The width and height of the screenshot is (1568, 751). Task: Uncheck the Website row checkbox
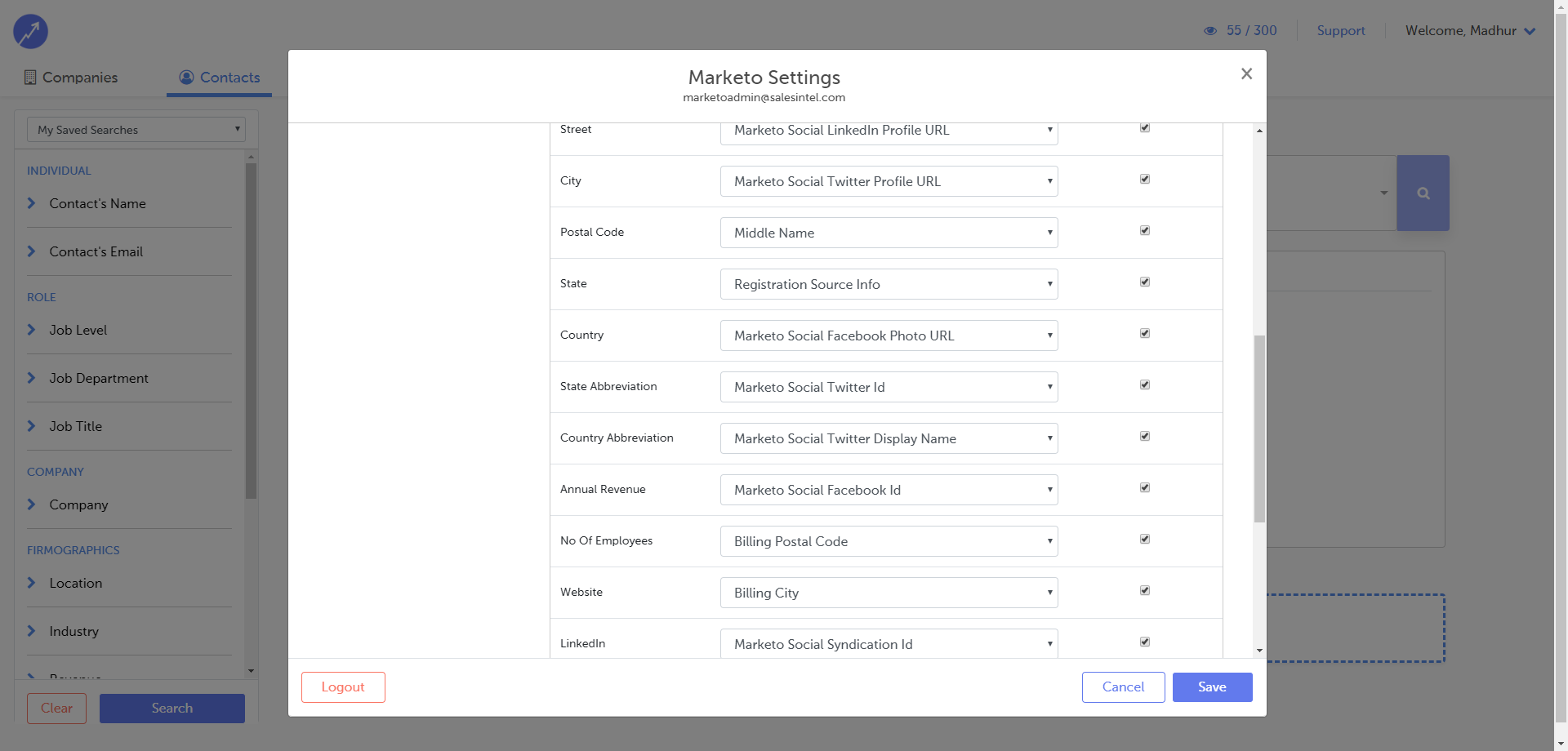pyautogui.click(x=1145, y=591)
